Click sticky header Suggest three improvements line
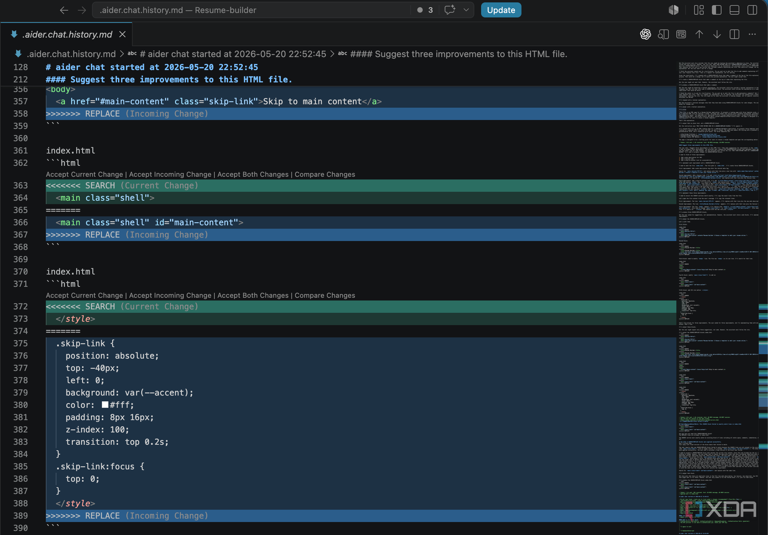This screenshot has width=768, height=535. 169,79
